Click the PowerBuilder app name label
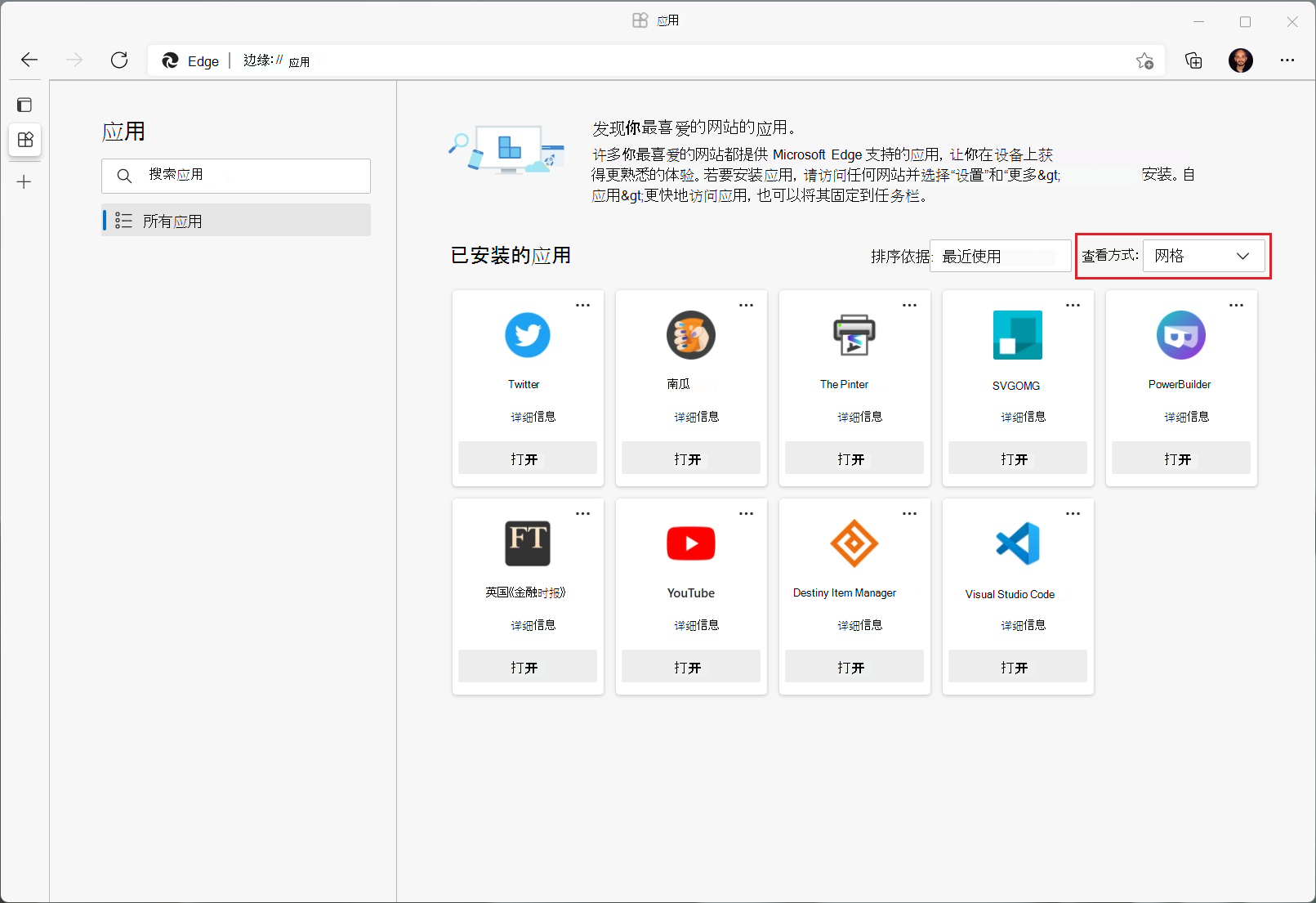Image resolution: width=1316 pixels, height=903 pixels. pos(1180,384)
